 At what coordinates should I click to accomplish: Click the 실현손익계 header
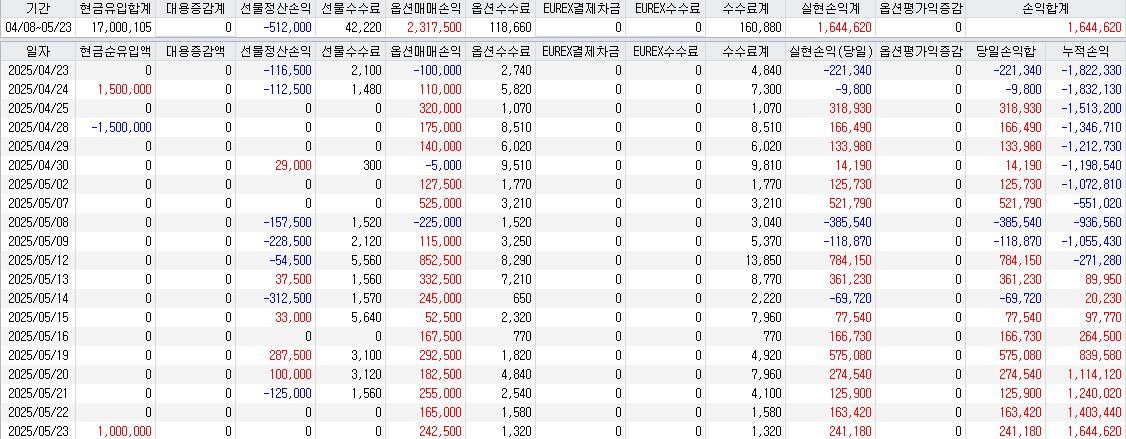[x=830, y=9]
